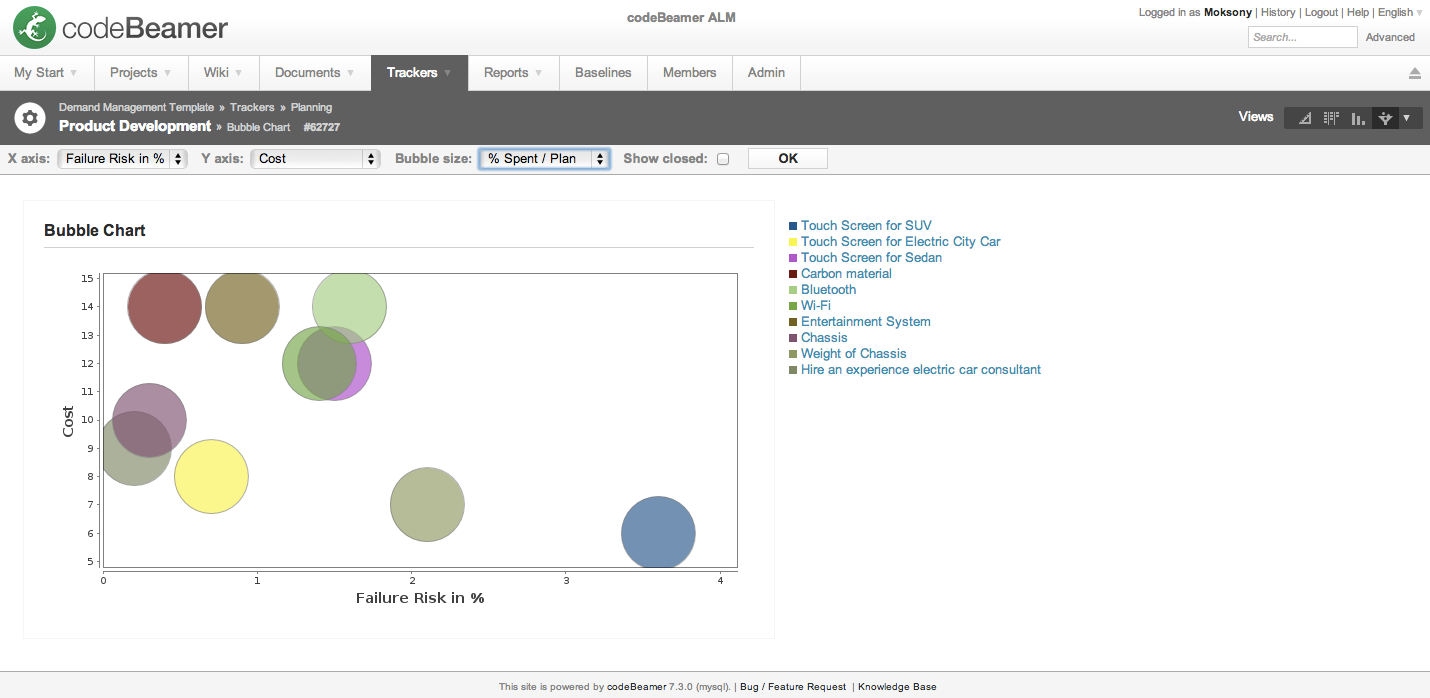
Task: Open Touch Screen for Sedan legend link
Action: [871, 258]
